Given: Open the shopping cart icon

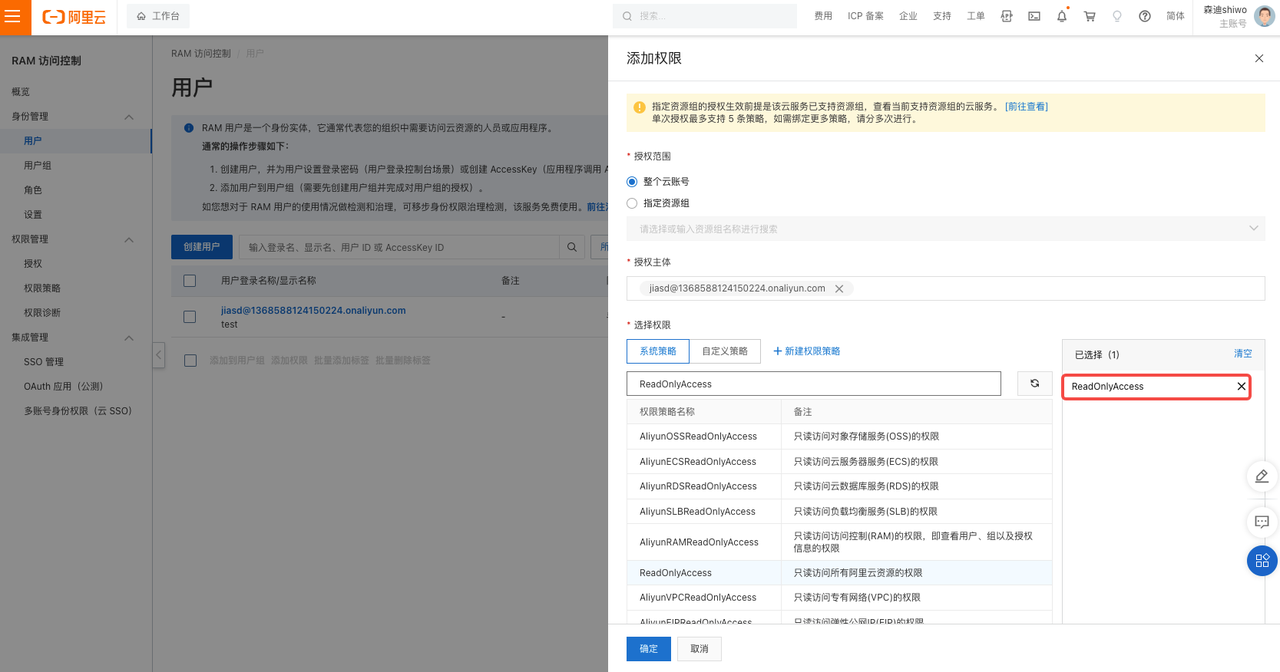Looking at the screenshot, I should [x=1090, y=16].
